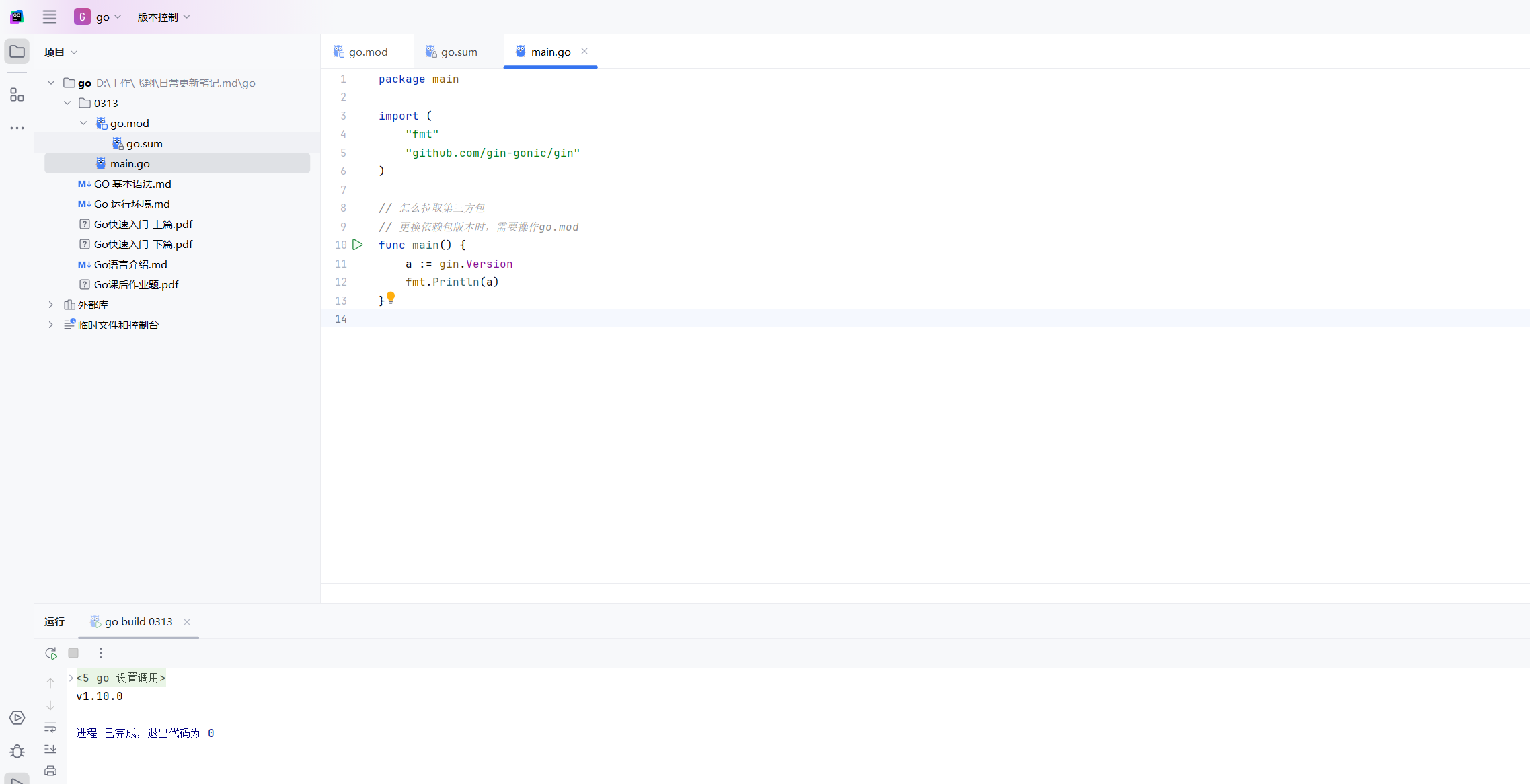Expand the folded '5 go 设置调用' console line
The image size is (1530, 784).
(x=71, y=678)
